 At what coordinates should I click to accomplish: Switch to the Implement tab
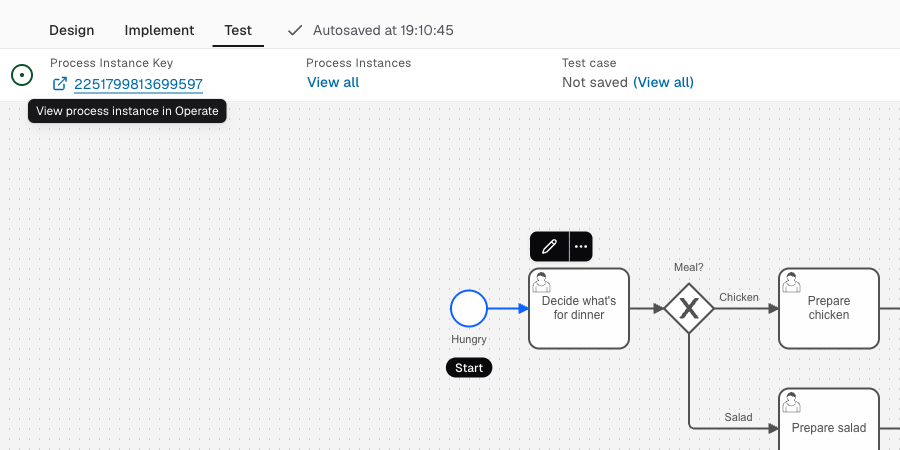point(159,30)
